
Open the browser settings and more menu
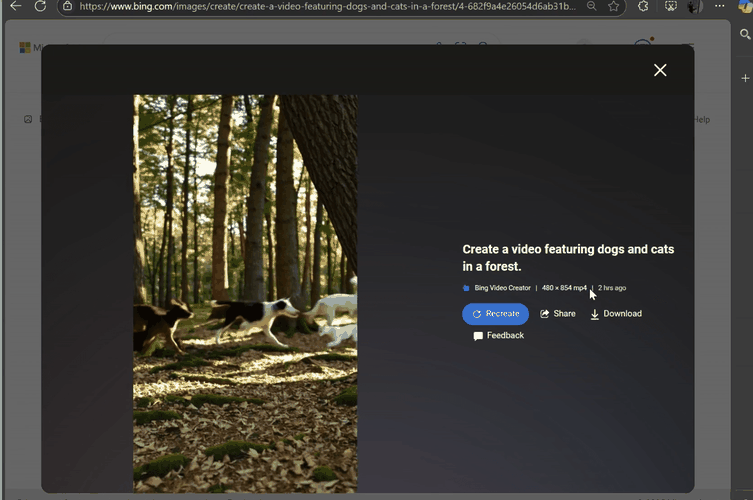[x=719, y=6]
